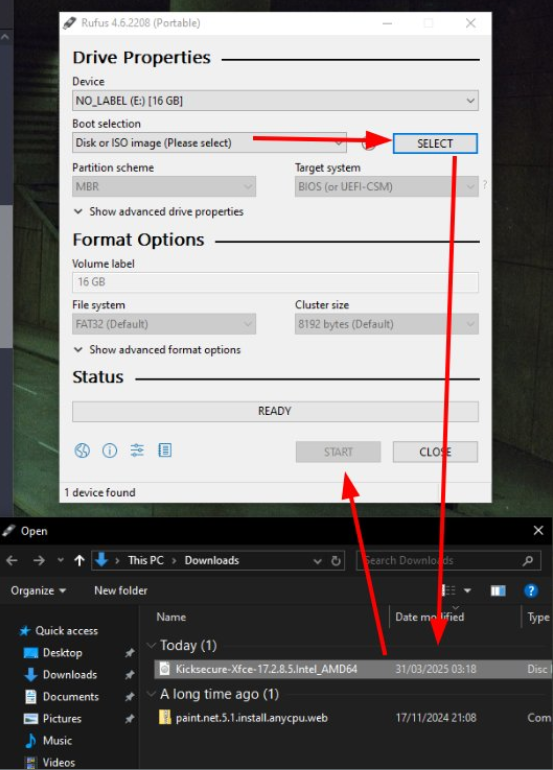This screenshot has height=770, width=553.
Task: Toggle the preview pane icon
Action: coord(498,590)
